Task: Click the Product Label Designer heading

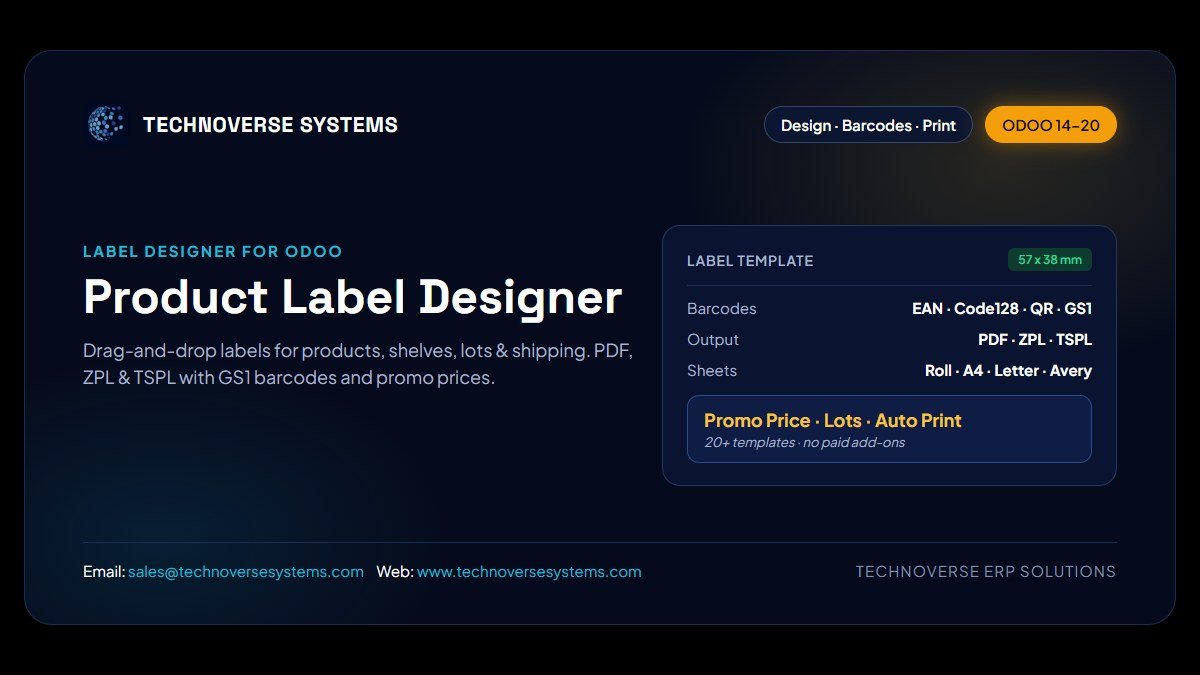Action: pos(353,297)
